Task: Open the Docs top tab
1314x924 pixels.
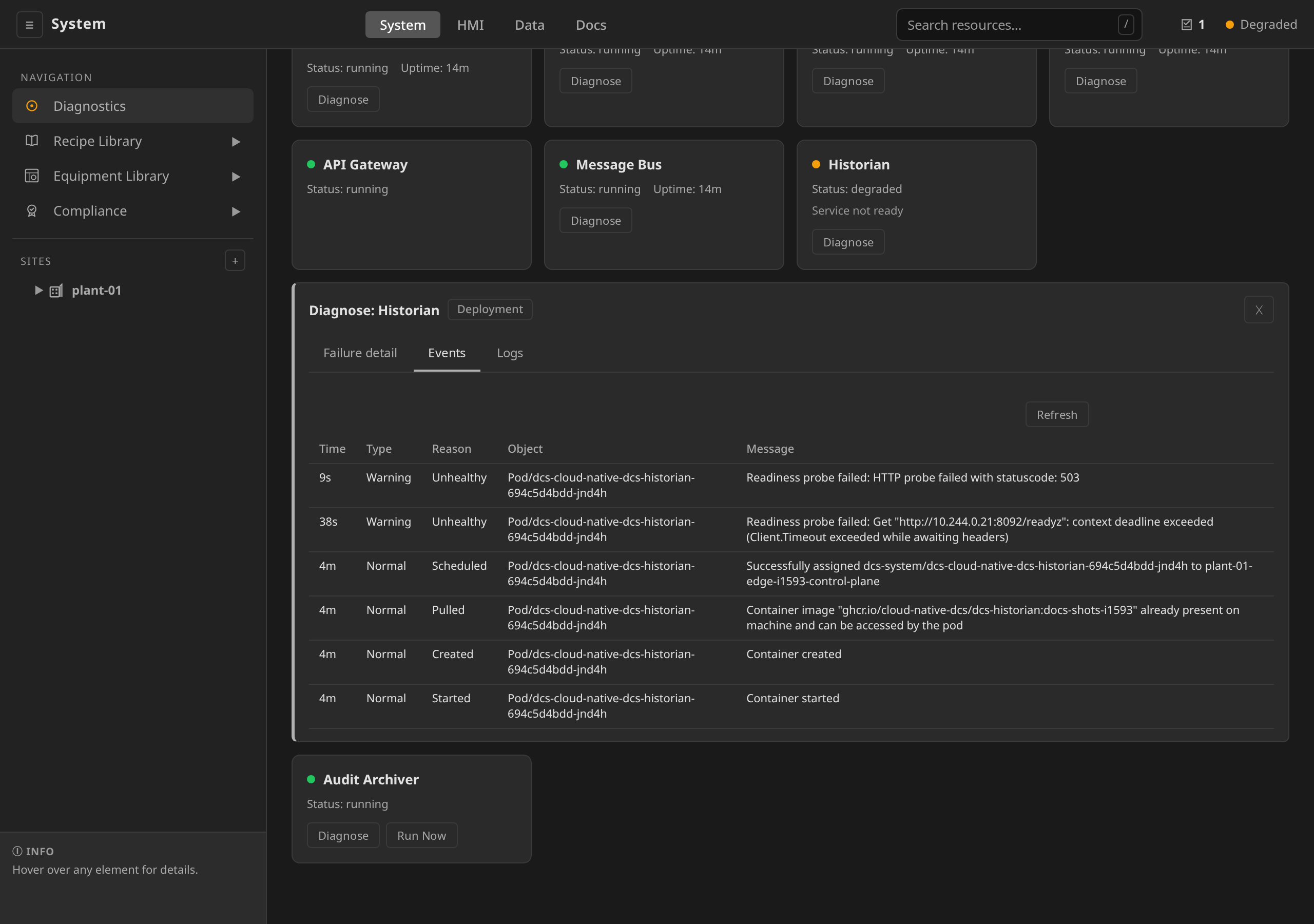Action: [x=591, y=25]
